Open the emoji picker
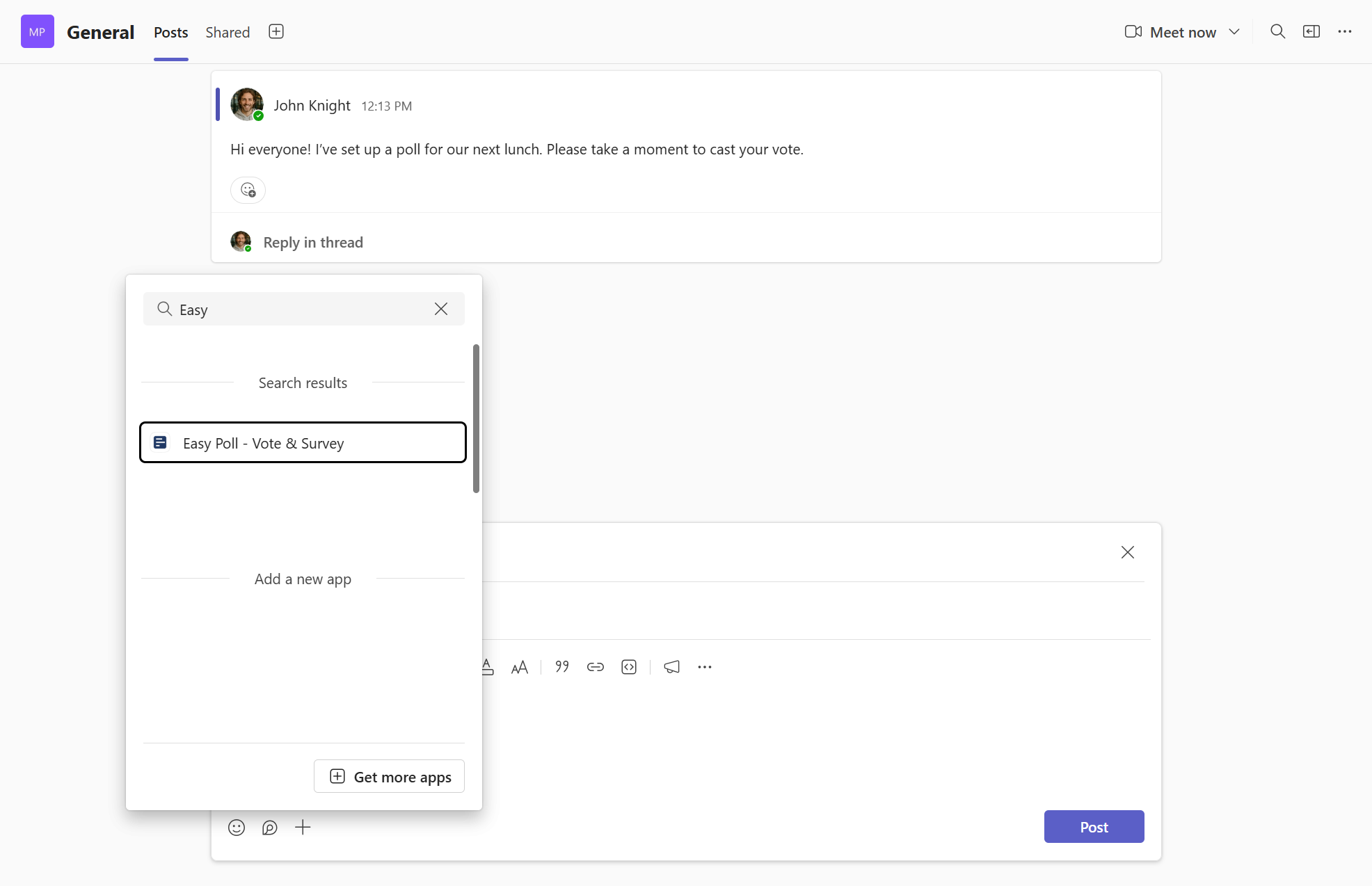 237,827
